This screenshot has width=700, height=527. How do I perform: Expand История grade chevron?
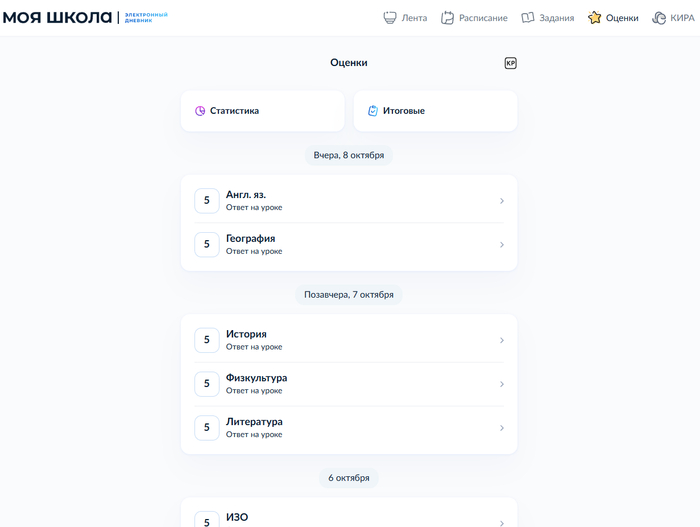(502, 340)
